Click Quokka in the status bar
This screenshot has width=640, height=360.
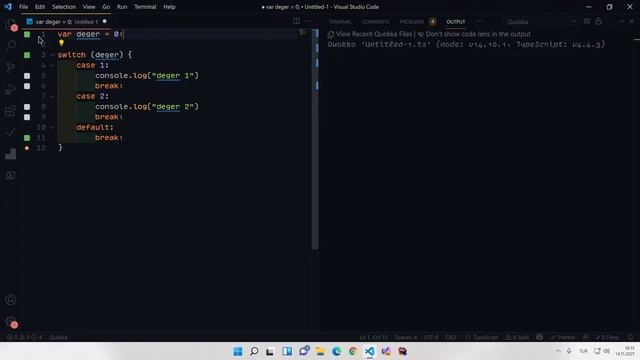point(58,338)
